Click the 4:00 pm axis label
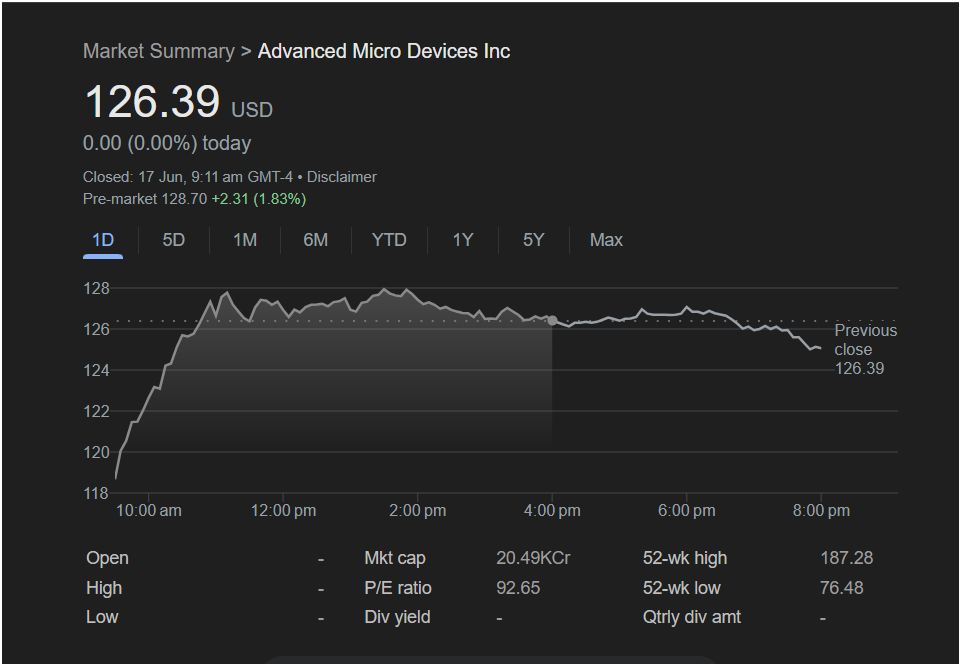961x666 pixels. coord(552,511)
